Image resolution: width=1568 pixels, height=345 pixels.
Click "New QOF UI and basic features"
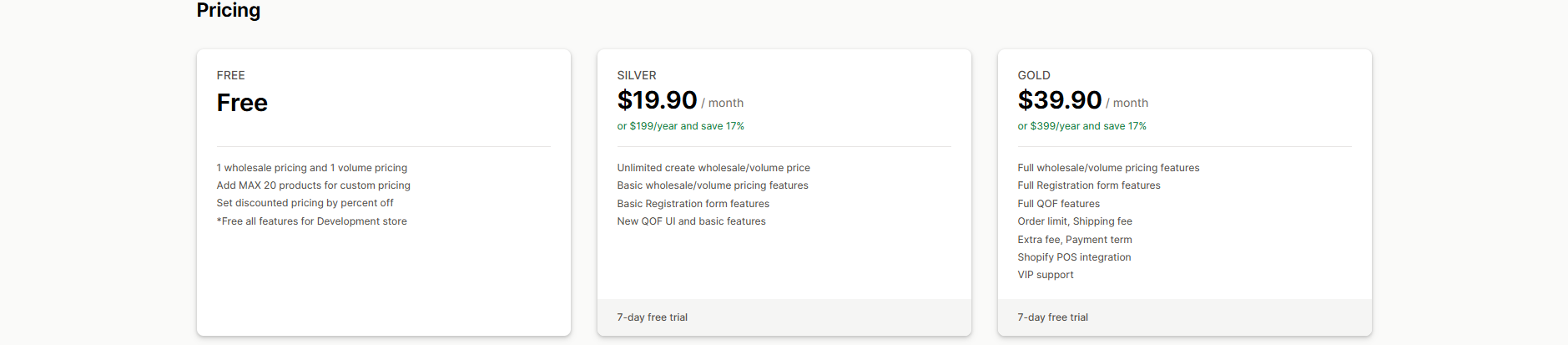(691, 221)
